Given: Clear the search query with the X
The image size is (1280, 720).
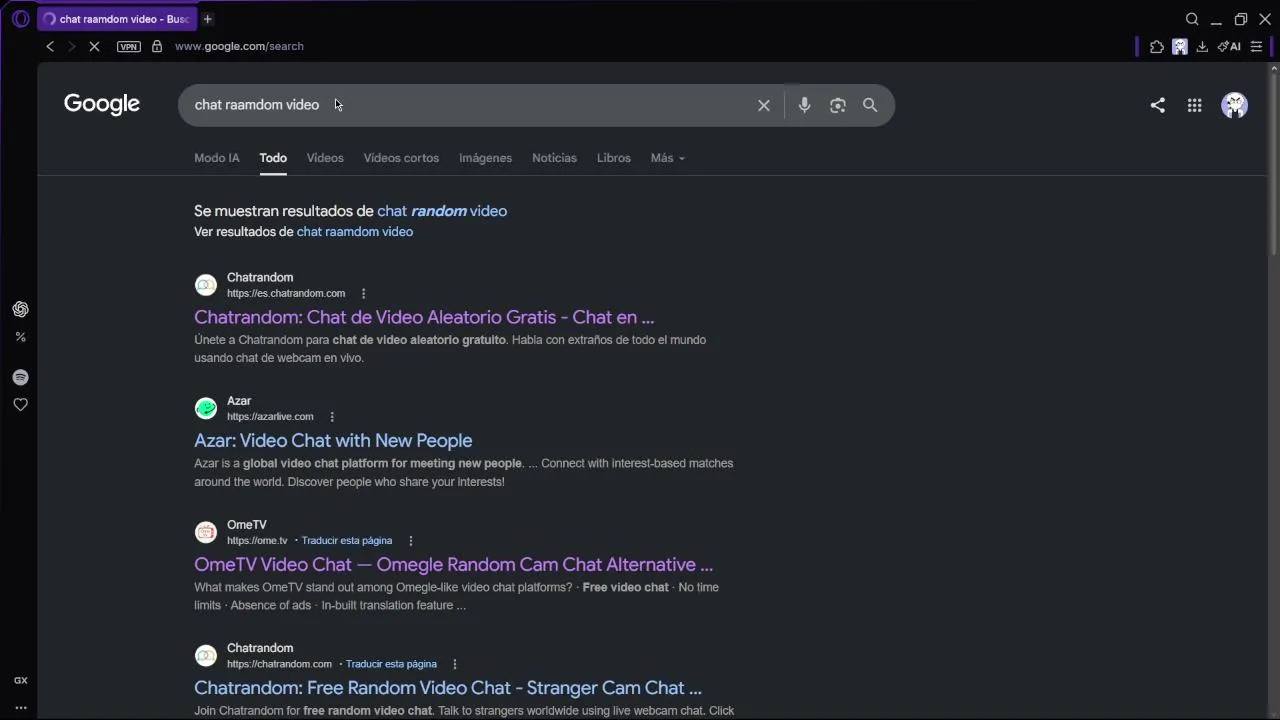Looking at the screenshot, I should [764, 105].
